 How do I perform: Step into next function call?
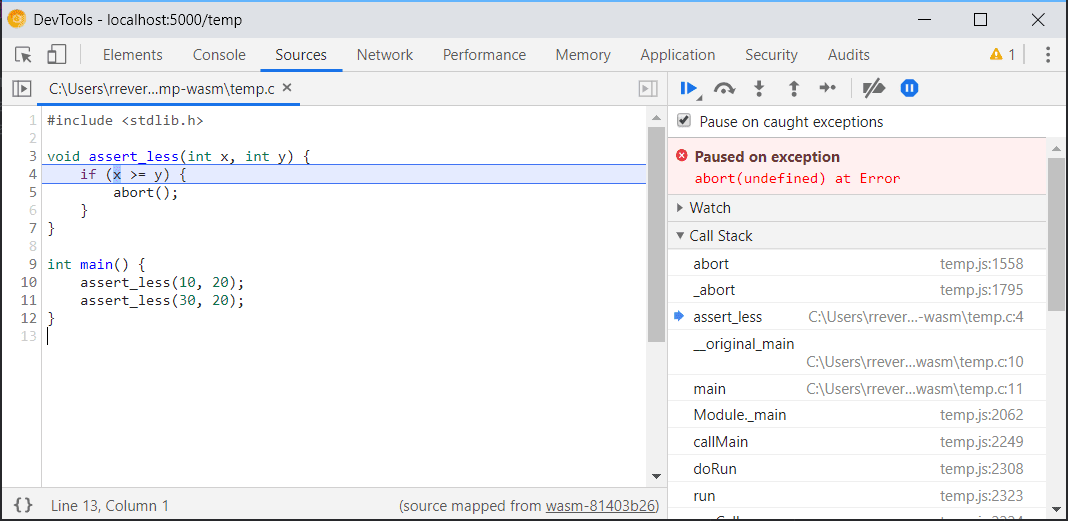coord(759,89)
